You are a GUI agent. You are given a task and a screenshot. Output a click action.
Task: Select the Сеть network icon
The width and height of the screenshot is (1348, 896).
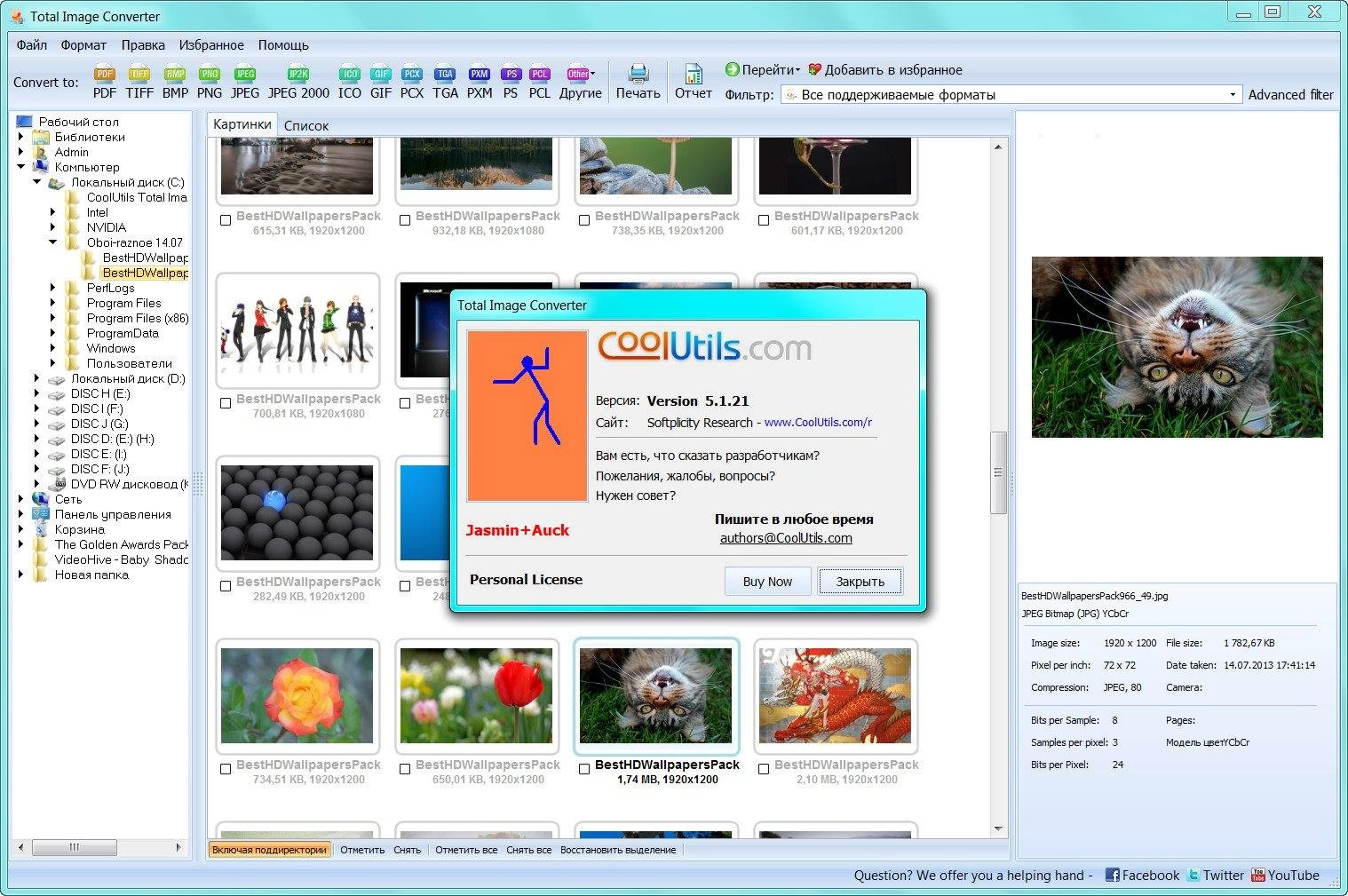(41, 499)
